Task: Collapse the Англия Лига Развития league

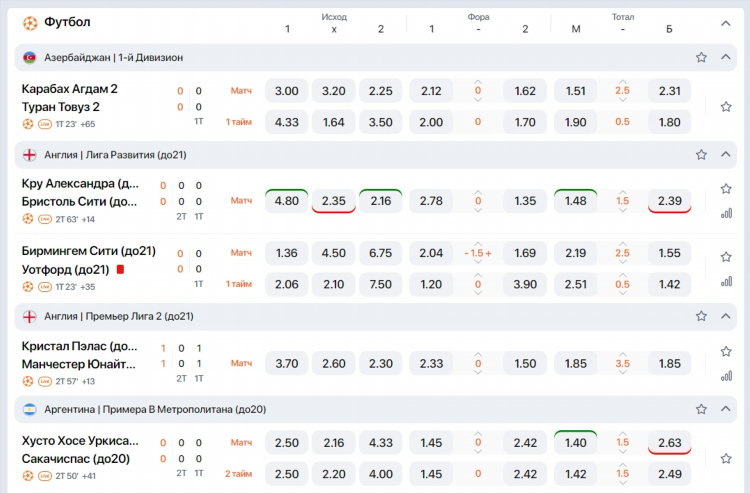Action: (726, 154)
